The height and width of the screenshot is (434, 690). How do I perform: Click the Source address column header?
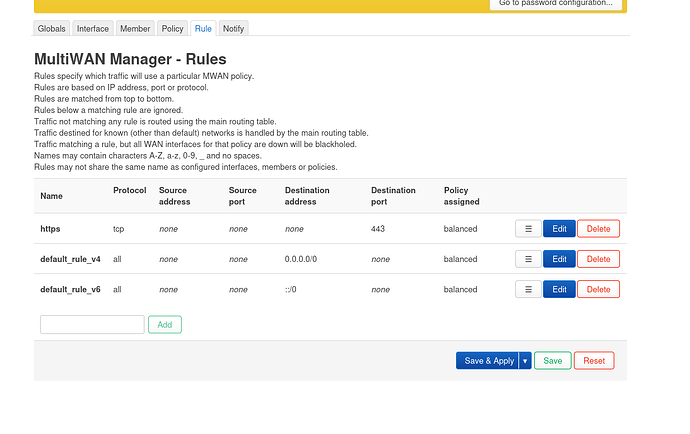[x=175, y=196]
